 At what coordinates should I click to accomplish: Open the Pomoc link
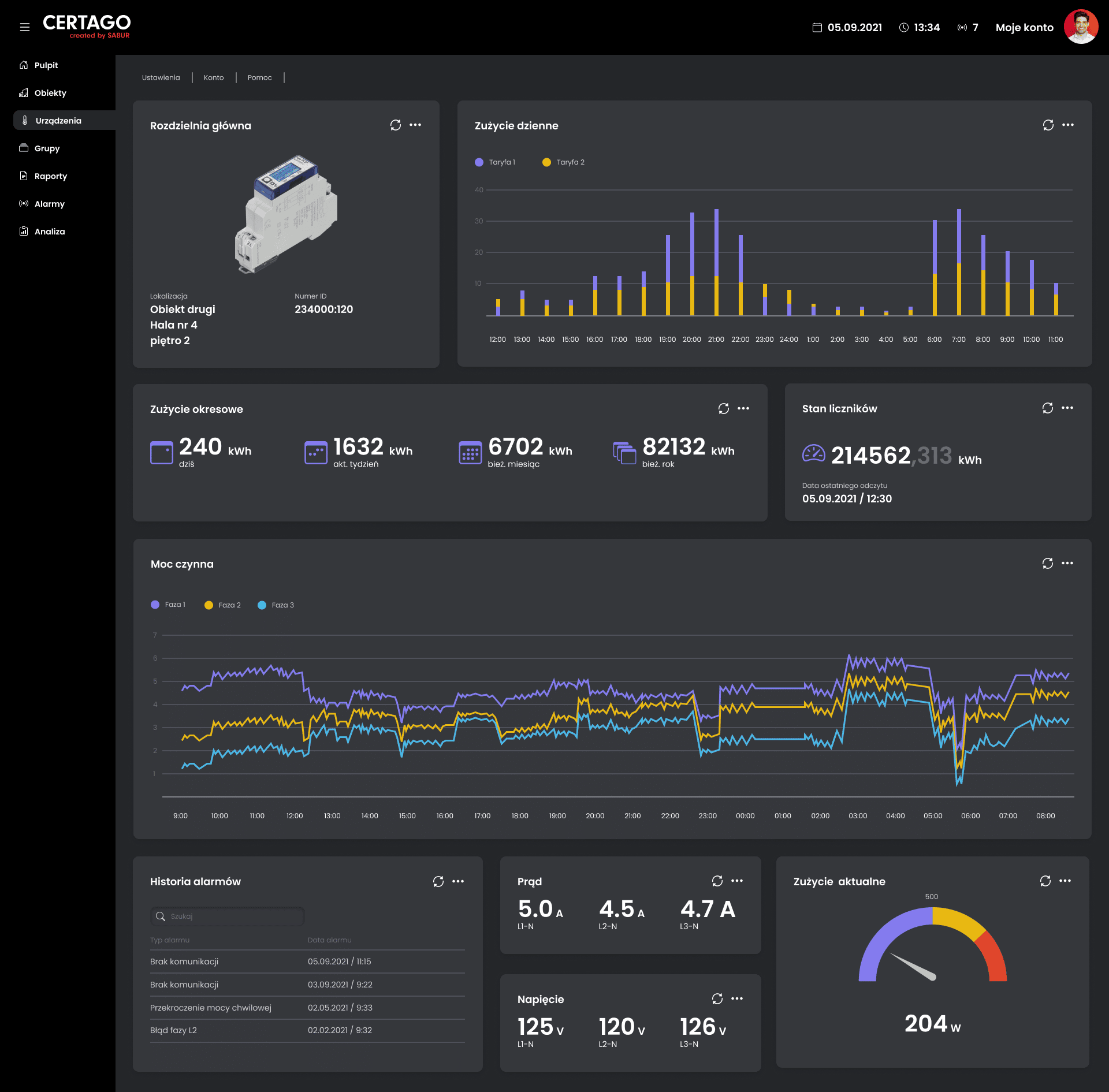click(x=260, y=78)
